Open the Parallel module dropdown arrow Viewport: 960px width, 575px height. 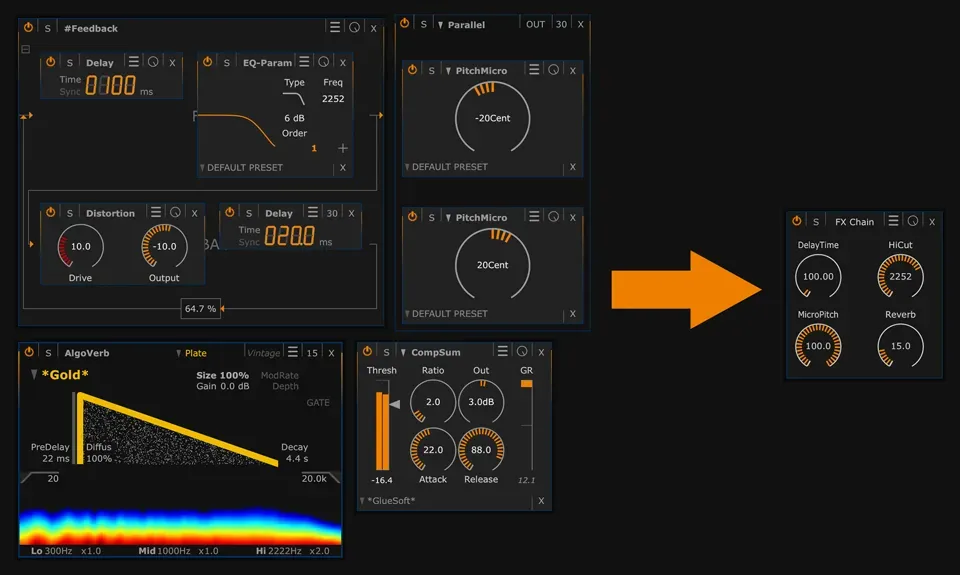point(440,25)
